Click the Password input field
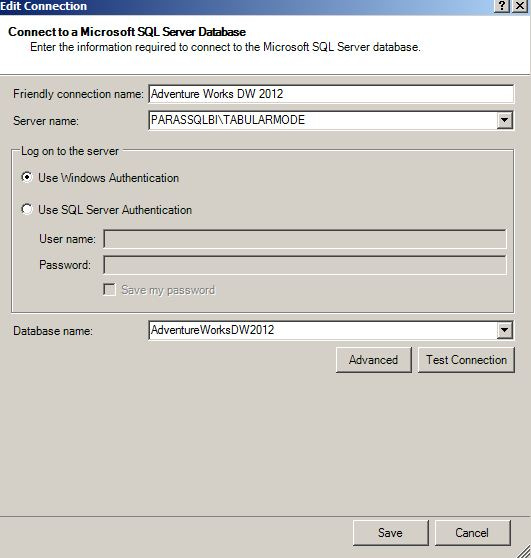531x558 pixels. click(x=305, y=265)
